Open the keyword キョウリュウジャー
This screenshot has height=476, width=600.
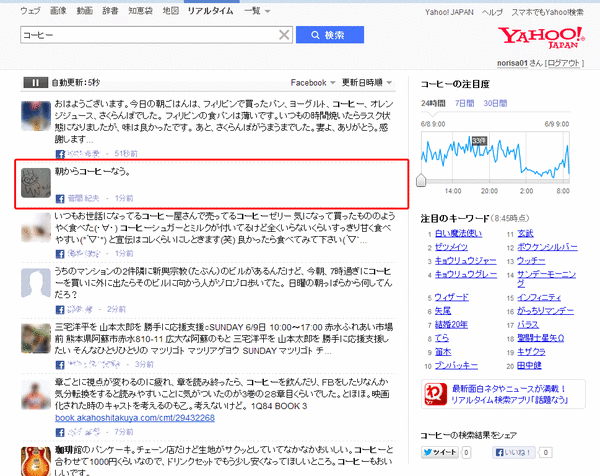(465, 261)
